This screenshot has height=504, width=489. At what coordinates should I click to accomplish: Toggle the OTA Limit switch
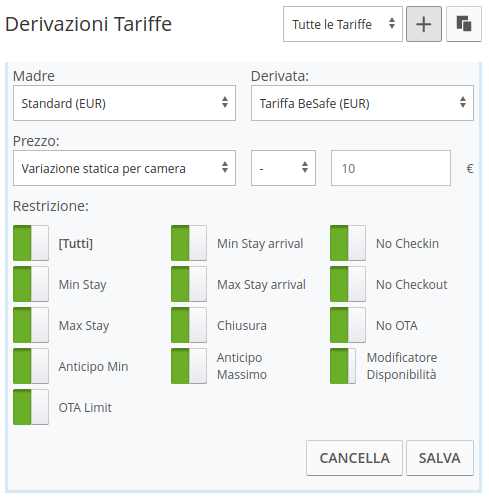tap(31, 407)
